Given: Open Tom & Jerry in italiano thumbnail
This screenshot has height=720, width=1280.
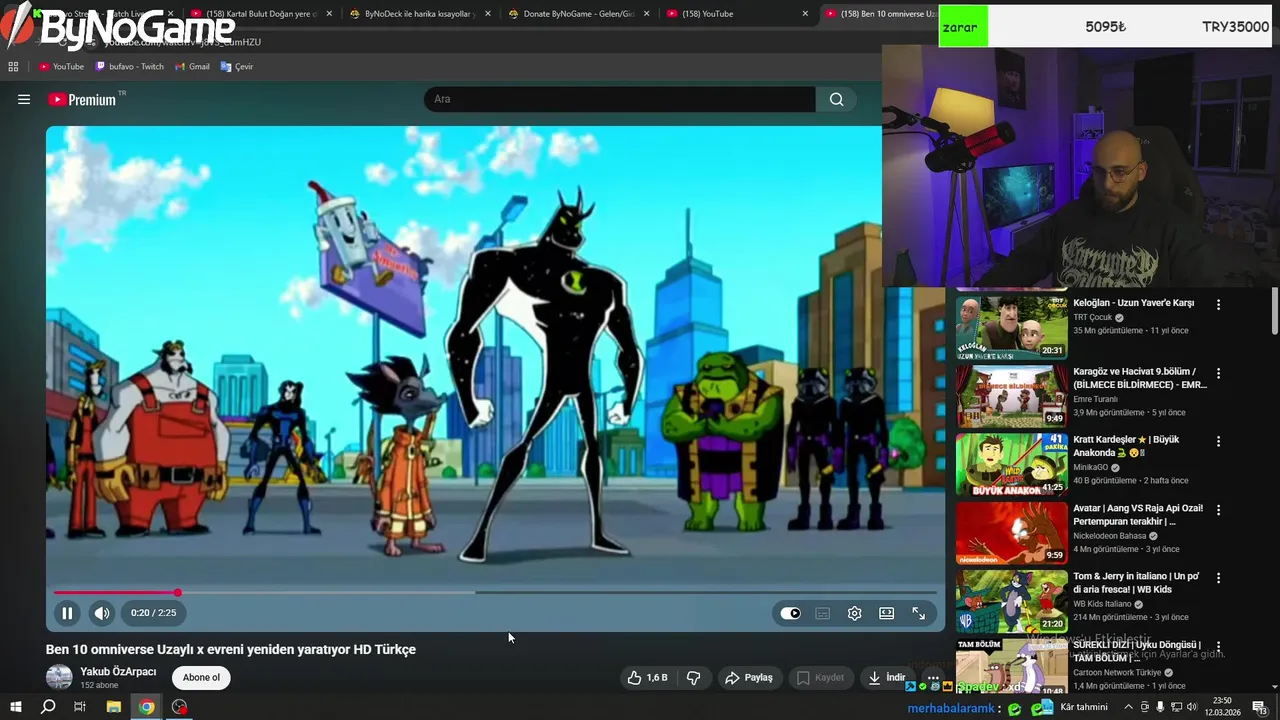Looking at the screenshot, I should [1011, 600].
